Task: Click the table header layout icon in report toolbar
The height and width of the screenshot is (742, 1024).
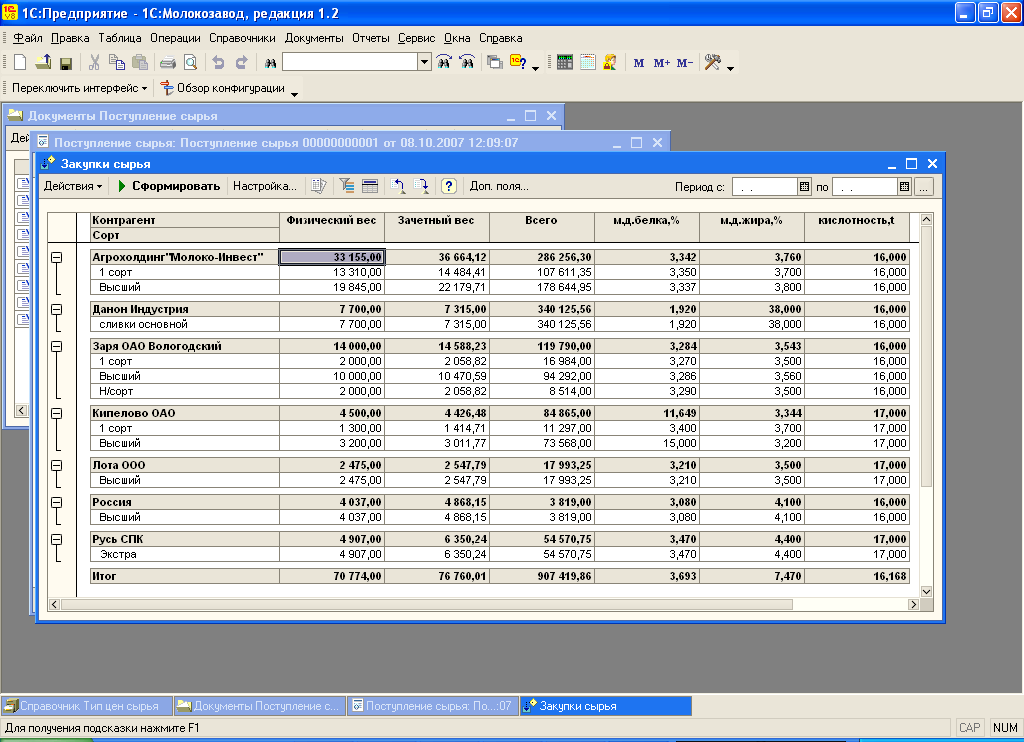Action: [370, 186]
